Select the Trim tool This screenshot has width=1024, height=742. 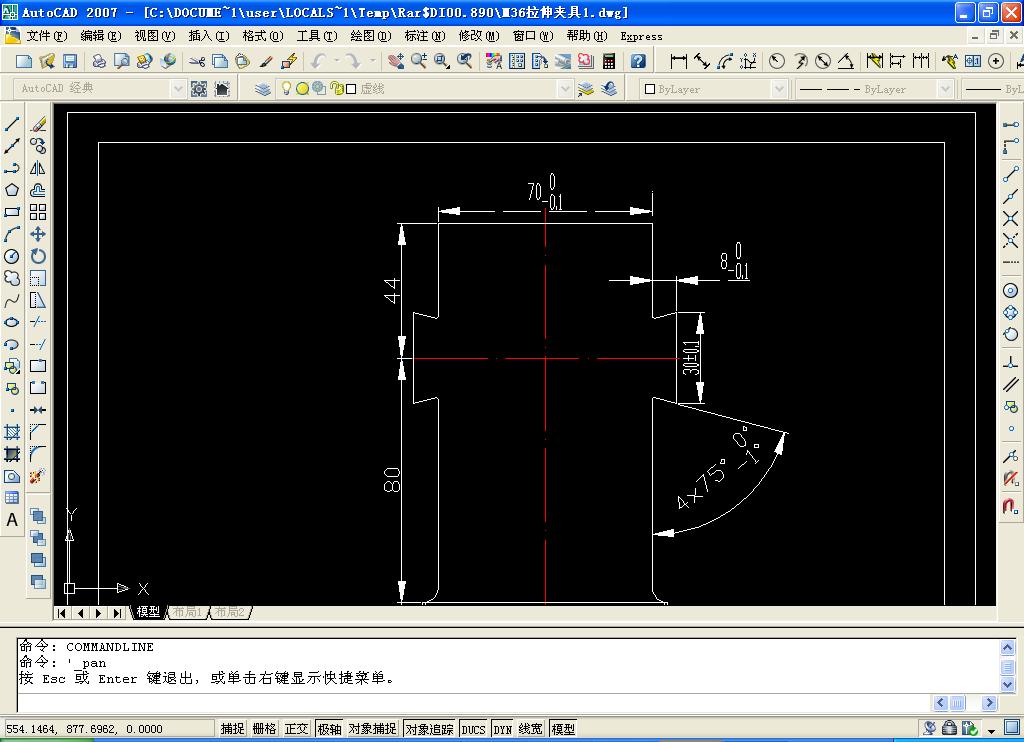(x=38, y=322)
